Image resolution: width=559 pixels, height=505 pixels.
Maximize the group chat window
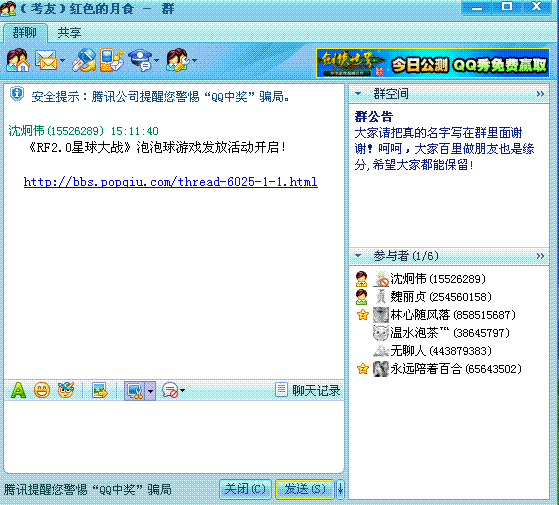point(507,7)
